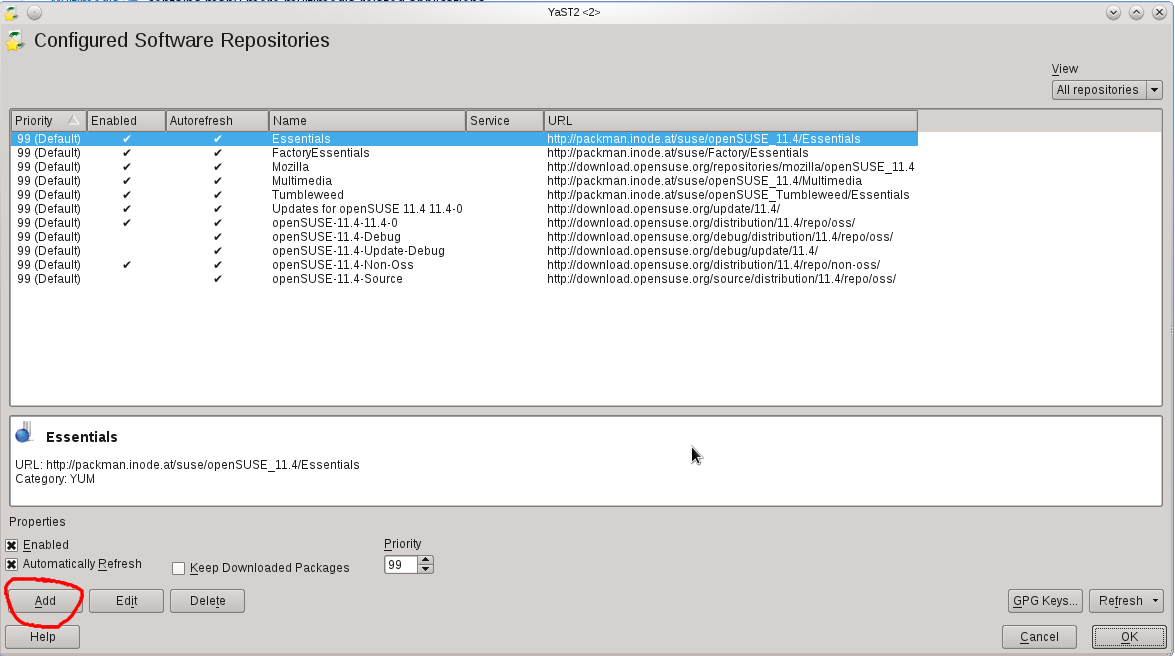Select Updates for openSUSE 11.4 11.4-0 row
The image size is (1175, 656).
(465, 208)
